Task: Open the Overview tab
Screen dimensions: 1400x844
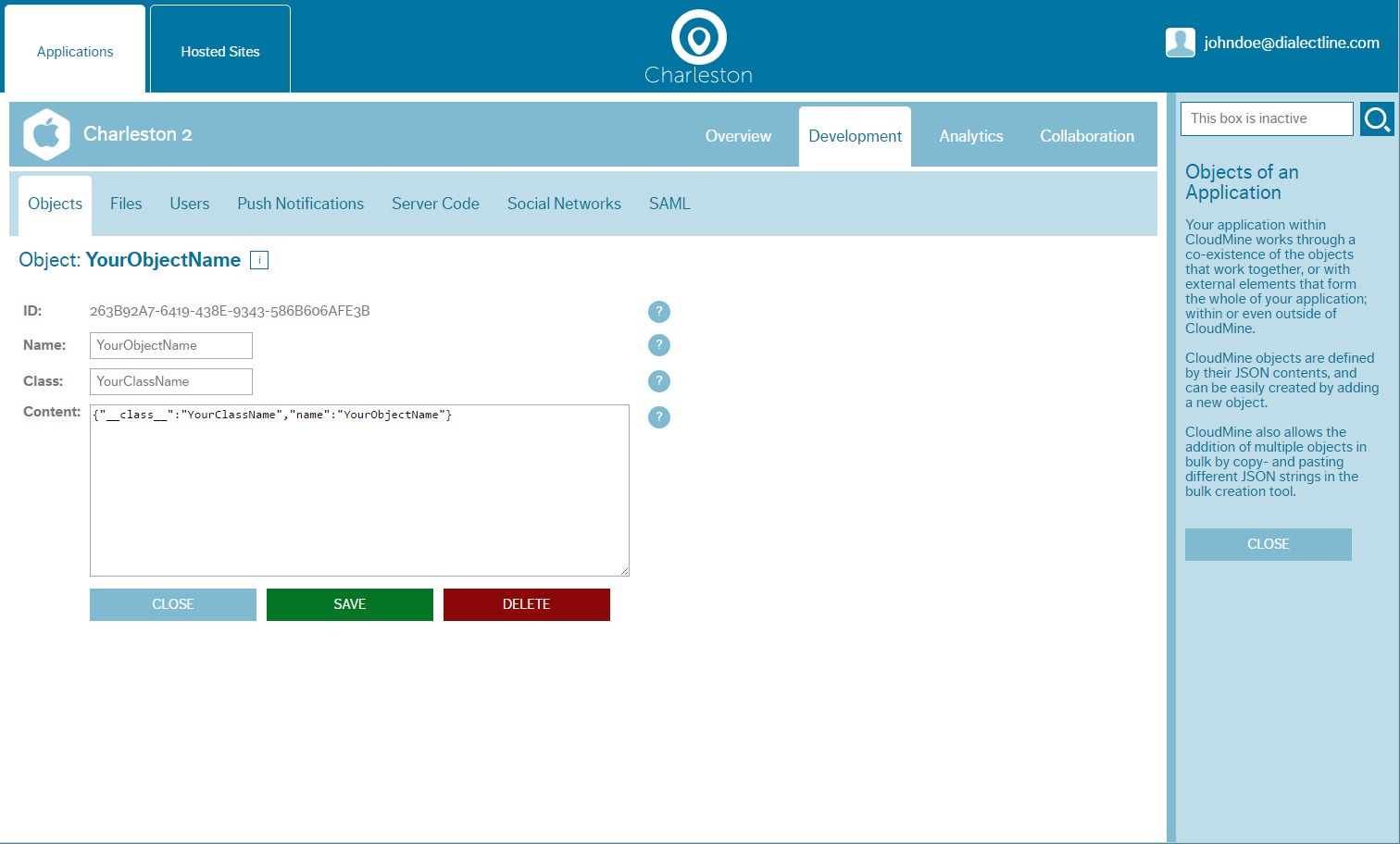Action: pos(738,136)
